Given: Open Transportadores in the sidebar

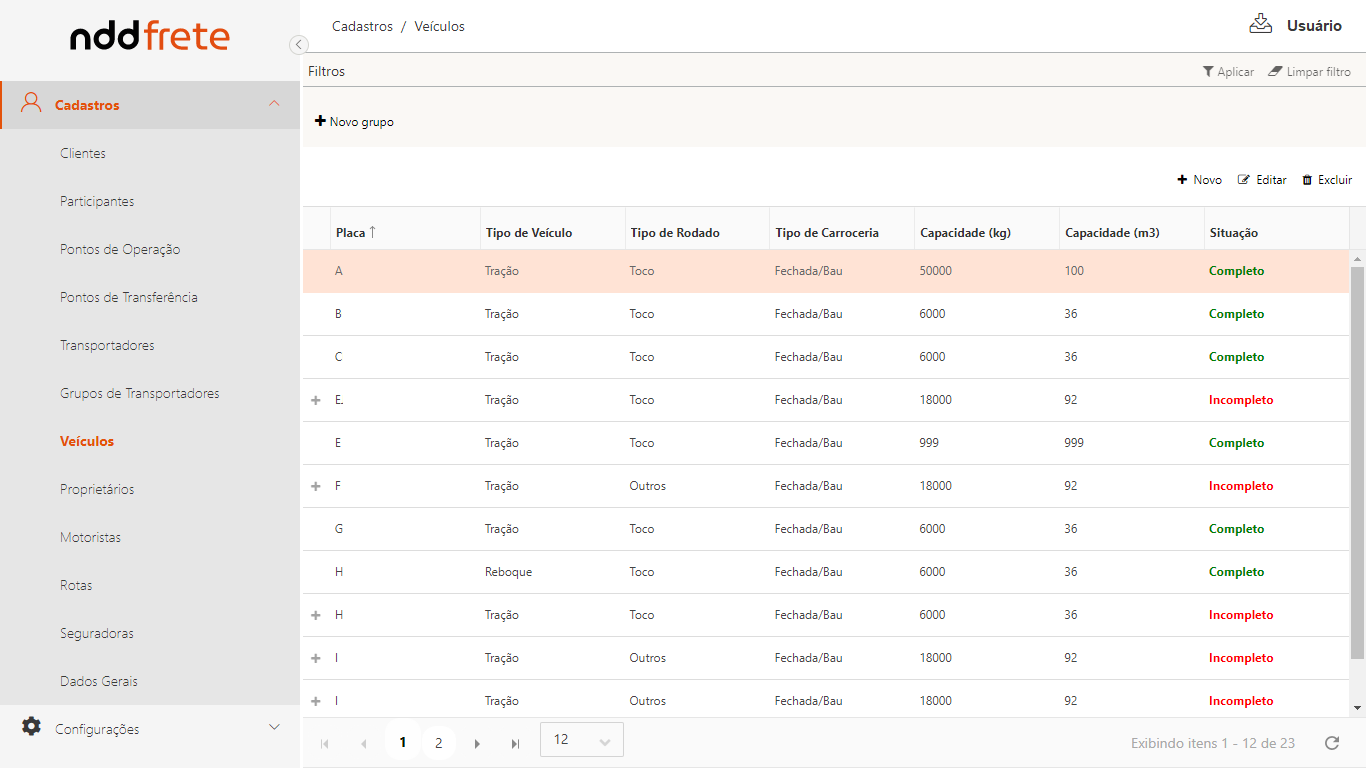Looking at the screenshot, I should (107, 345).
